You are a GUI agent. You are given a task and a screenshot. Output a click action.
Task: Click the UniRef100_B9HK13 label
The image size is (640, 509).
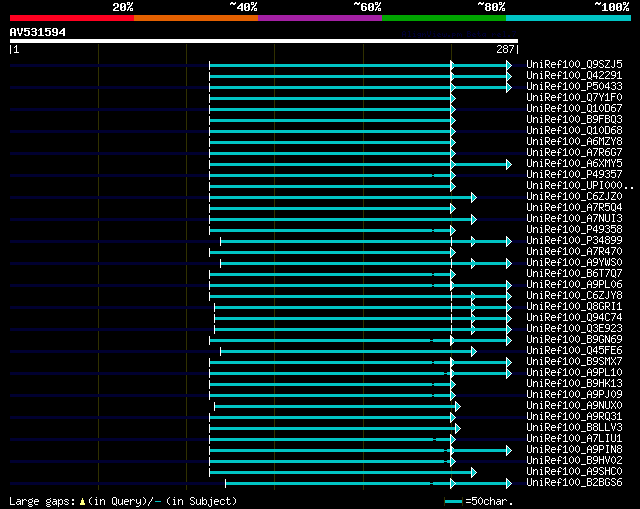(x=574, y=384)
